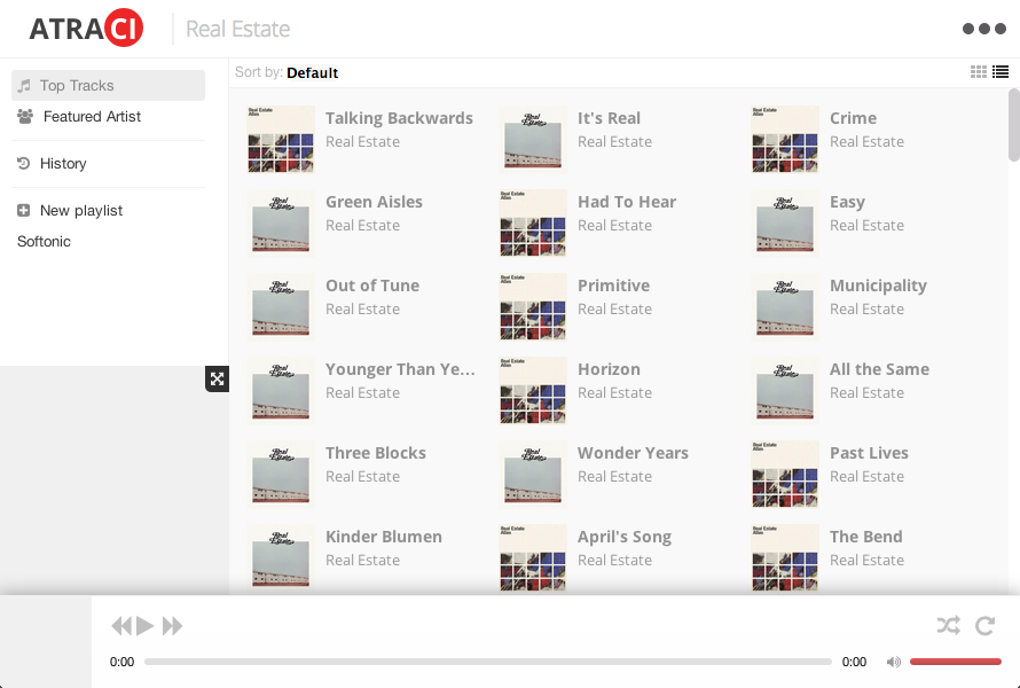Image resolution: width=1020 pixels, height=688 pixels.
Task: Switch to list view layout
Action: tap(1000, 72)
